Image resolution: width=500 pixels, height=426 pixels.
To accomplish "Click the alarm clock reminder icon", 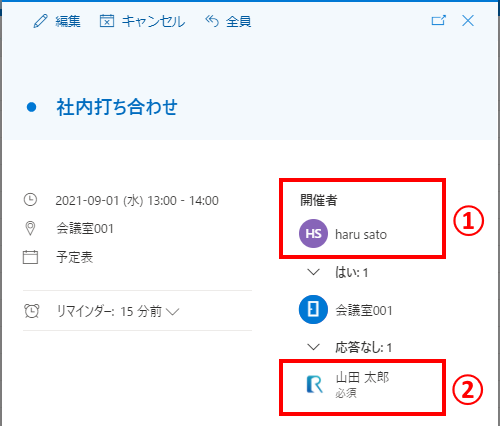I will tap(32, 311).
